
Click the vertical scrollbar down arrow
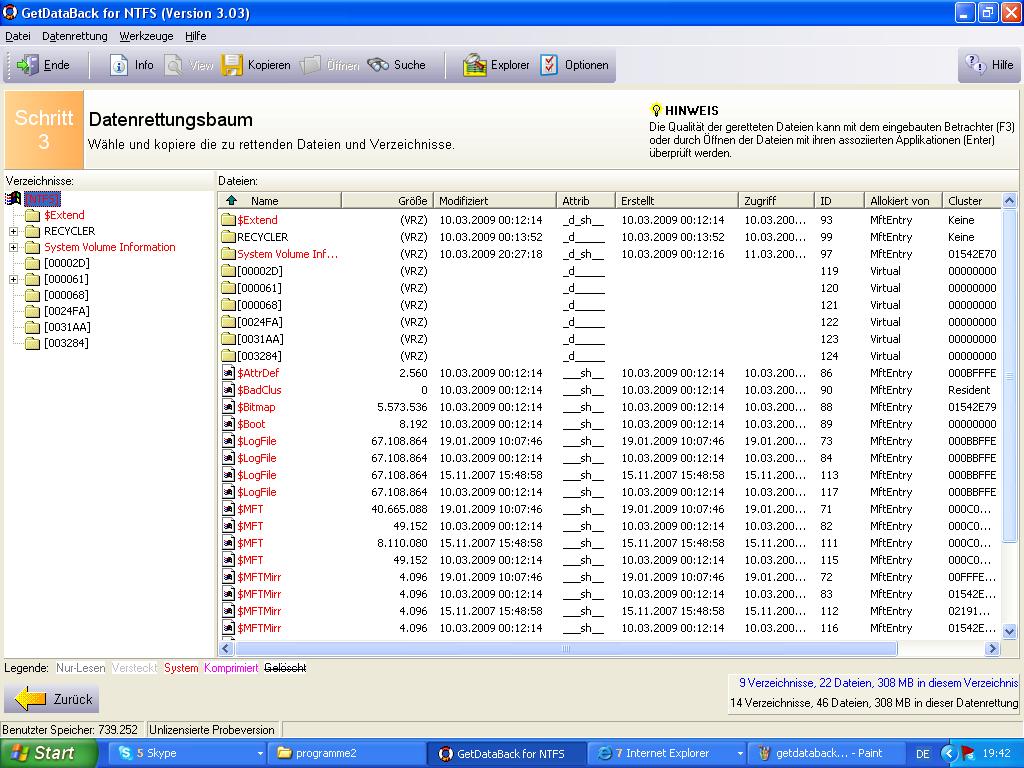[1010, 632]
